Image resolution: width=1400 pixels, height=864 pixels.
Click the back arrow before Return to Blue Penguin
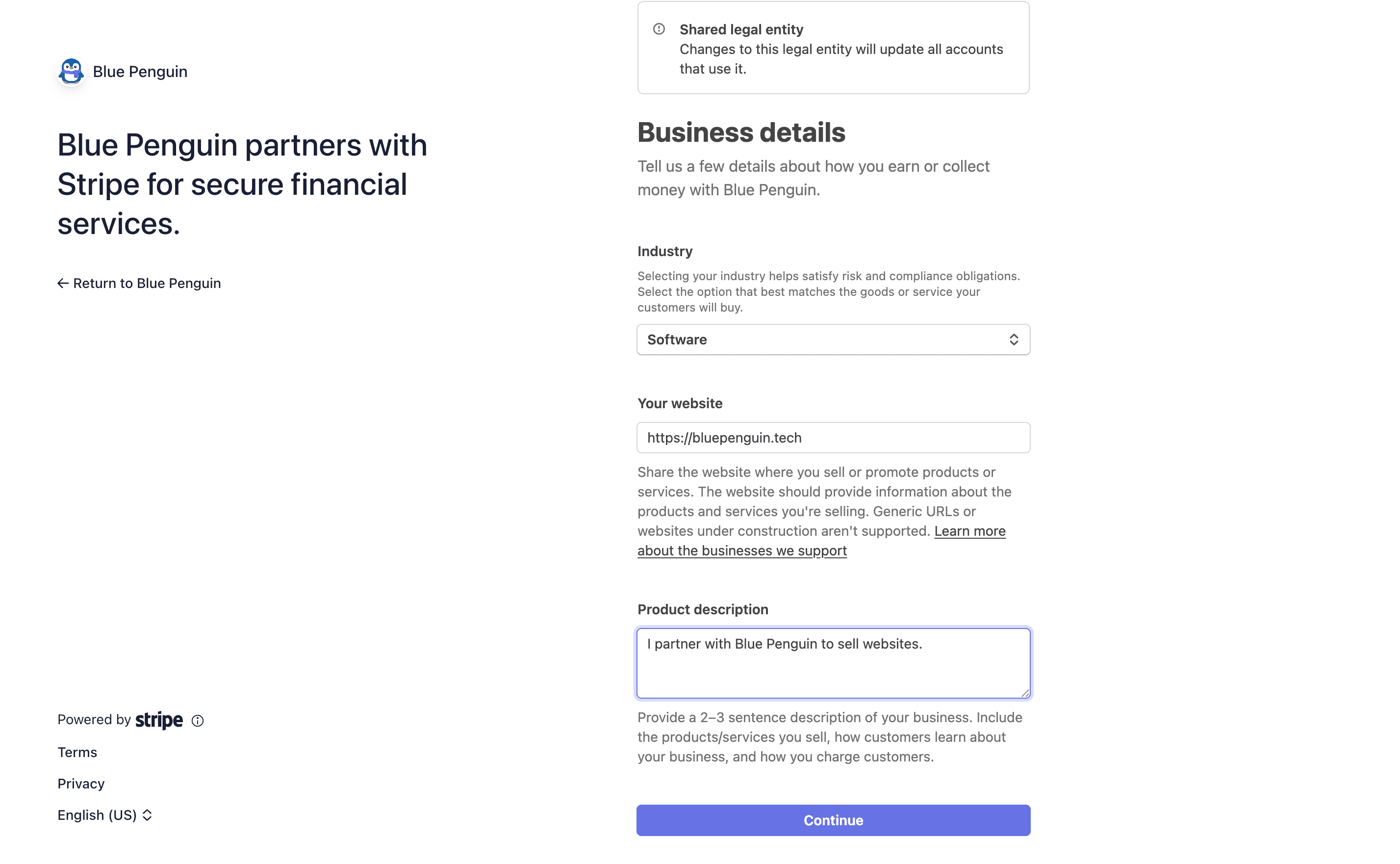tap(63, 283)
